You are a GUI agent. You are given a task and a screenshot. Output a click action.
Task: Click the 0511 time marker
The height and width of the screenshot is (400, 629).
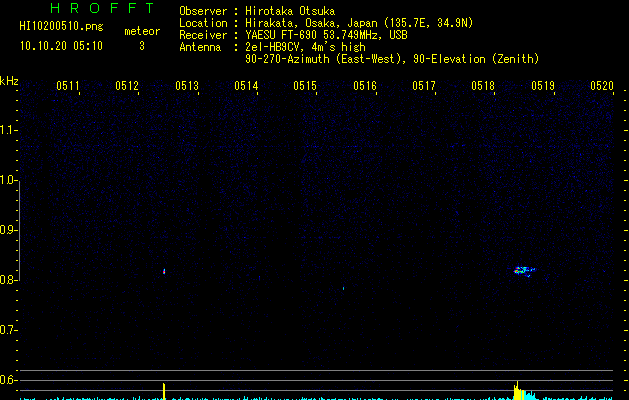68,86
